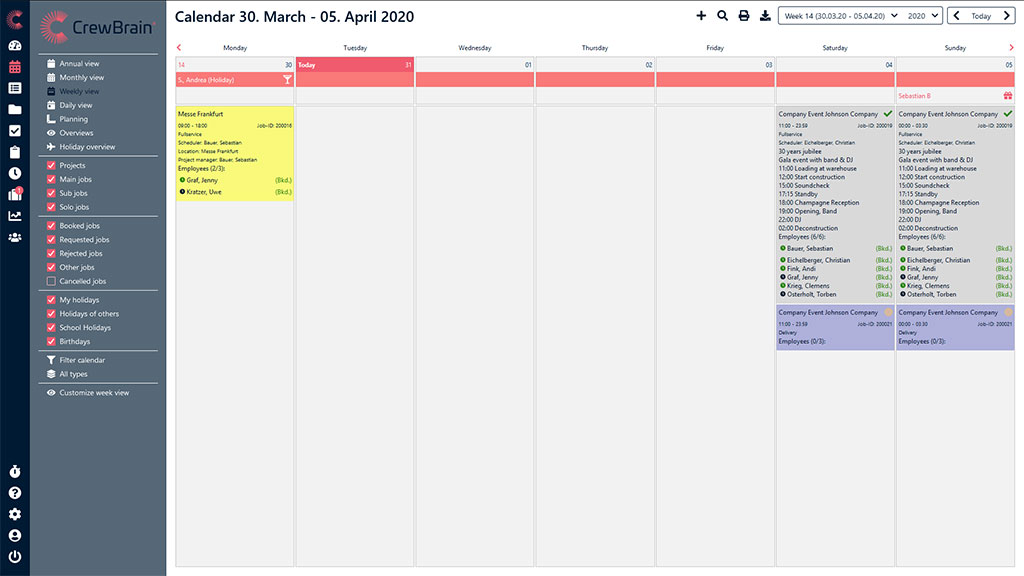Open the Holiday overview
The height and width of the screenshot is (576, 1024).
87,147
